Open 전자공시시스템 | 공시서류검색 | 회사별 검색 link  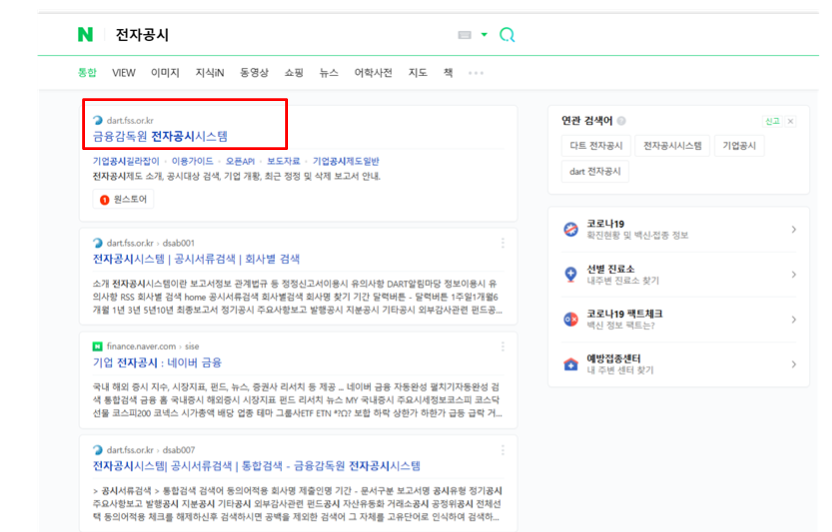(196, 259)
